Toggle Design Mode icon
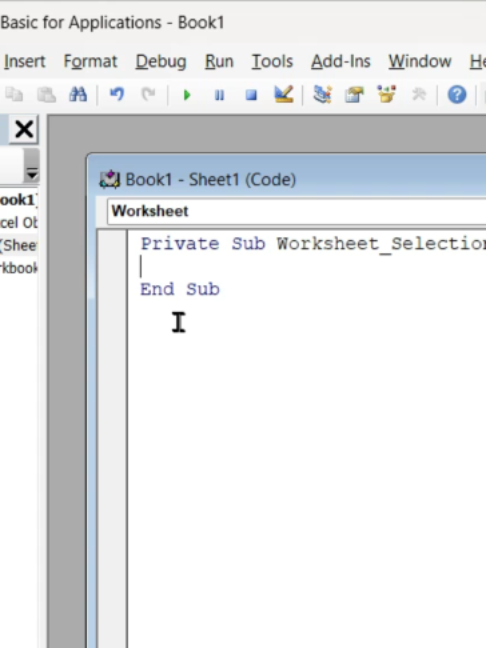The width and height of the screenshot is (486, 648). (284, 95)
